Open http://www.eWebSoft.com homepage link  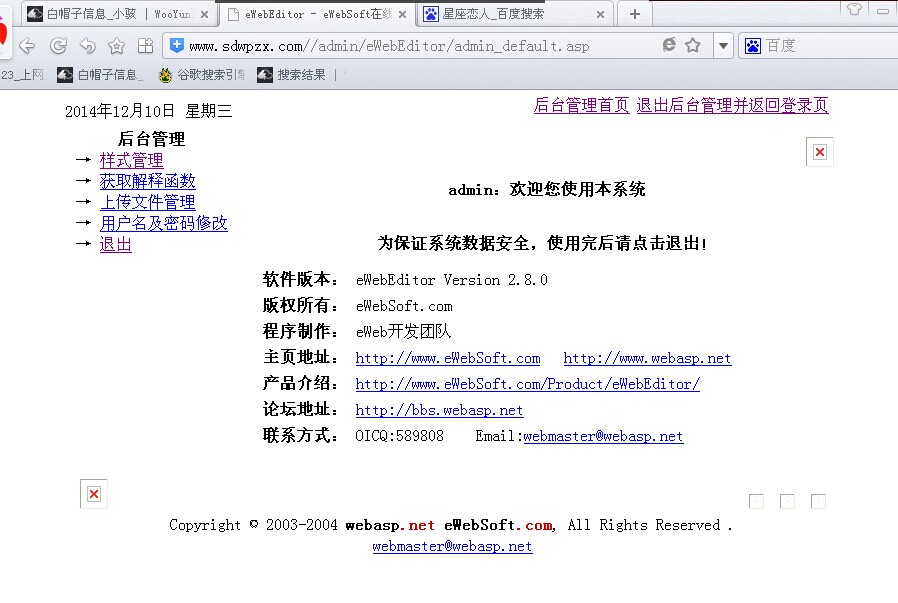[x=448, y=358]
